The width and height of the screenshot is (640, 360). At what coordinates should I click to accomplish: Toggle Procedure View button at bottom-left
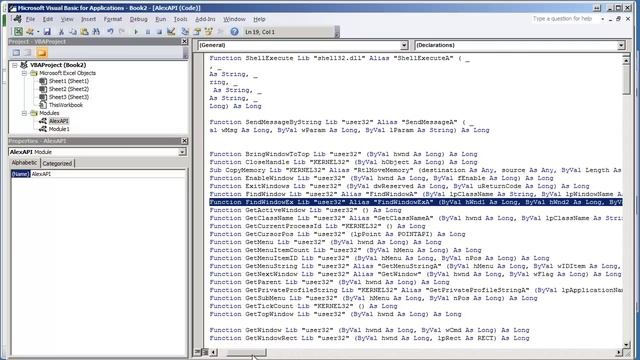coord(198,351)
